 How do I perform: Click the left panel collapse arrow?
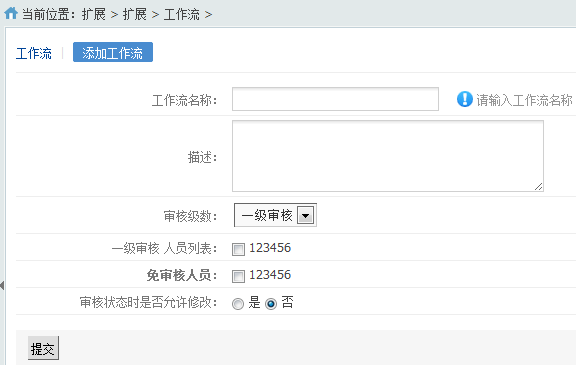2,285
